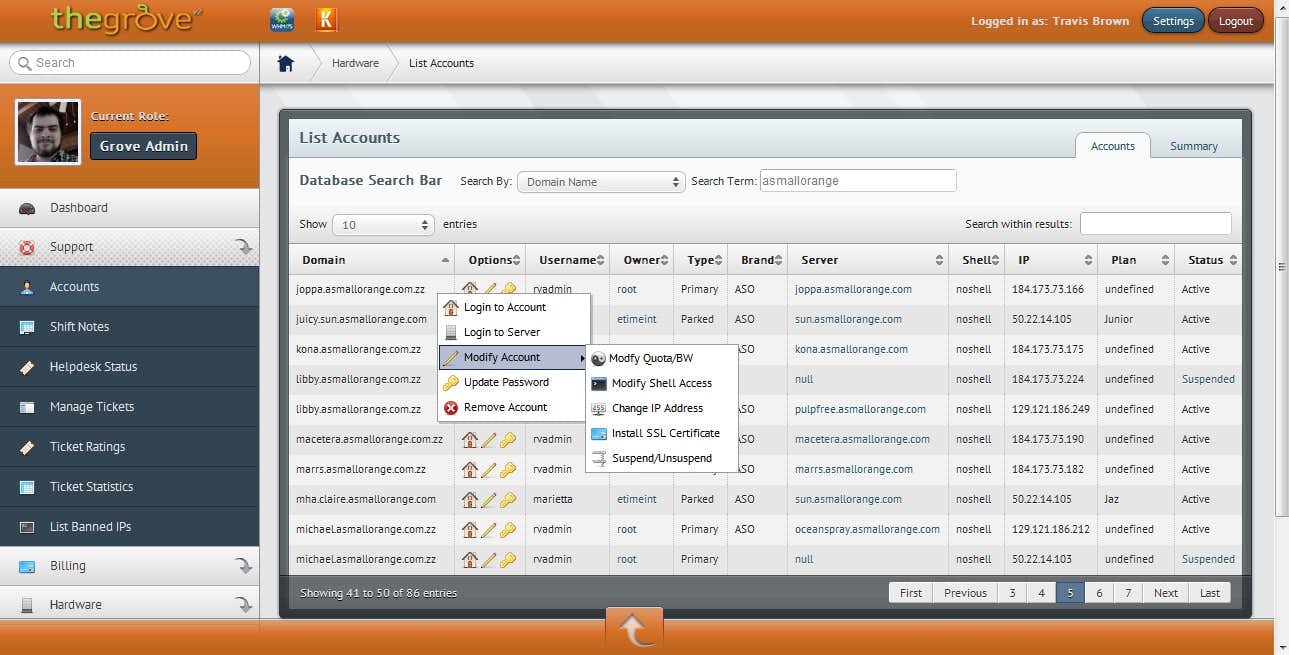Expand the Support sidebar section
The width and height of the screenshot is (1289, 655).
pos(129,247)
